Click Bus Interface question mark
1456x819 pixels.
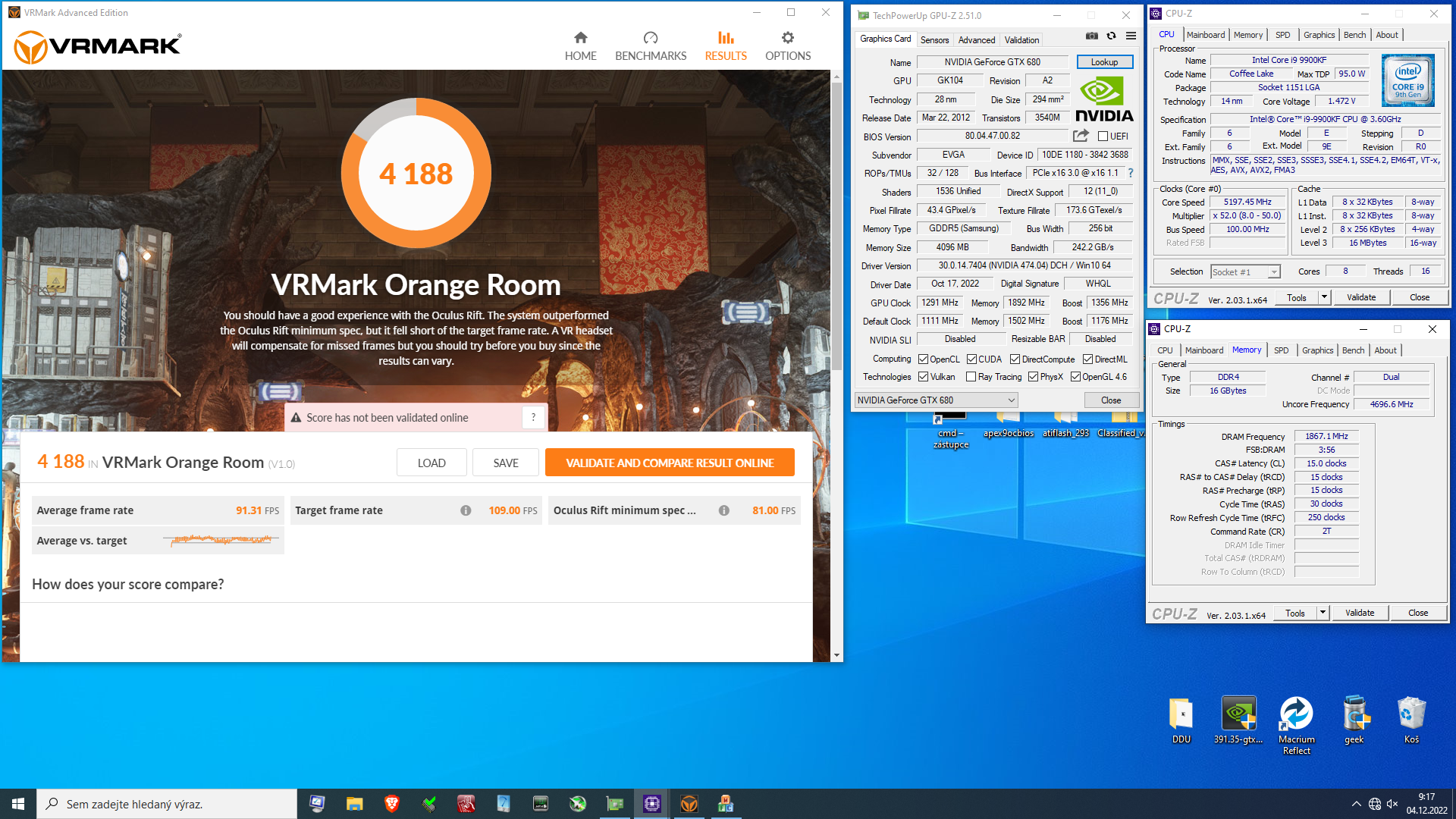[x=1131, y=173]
